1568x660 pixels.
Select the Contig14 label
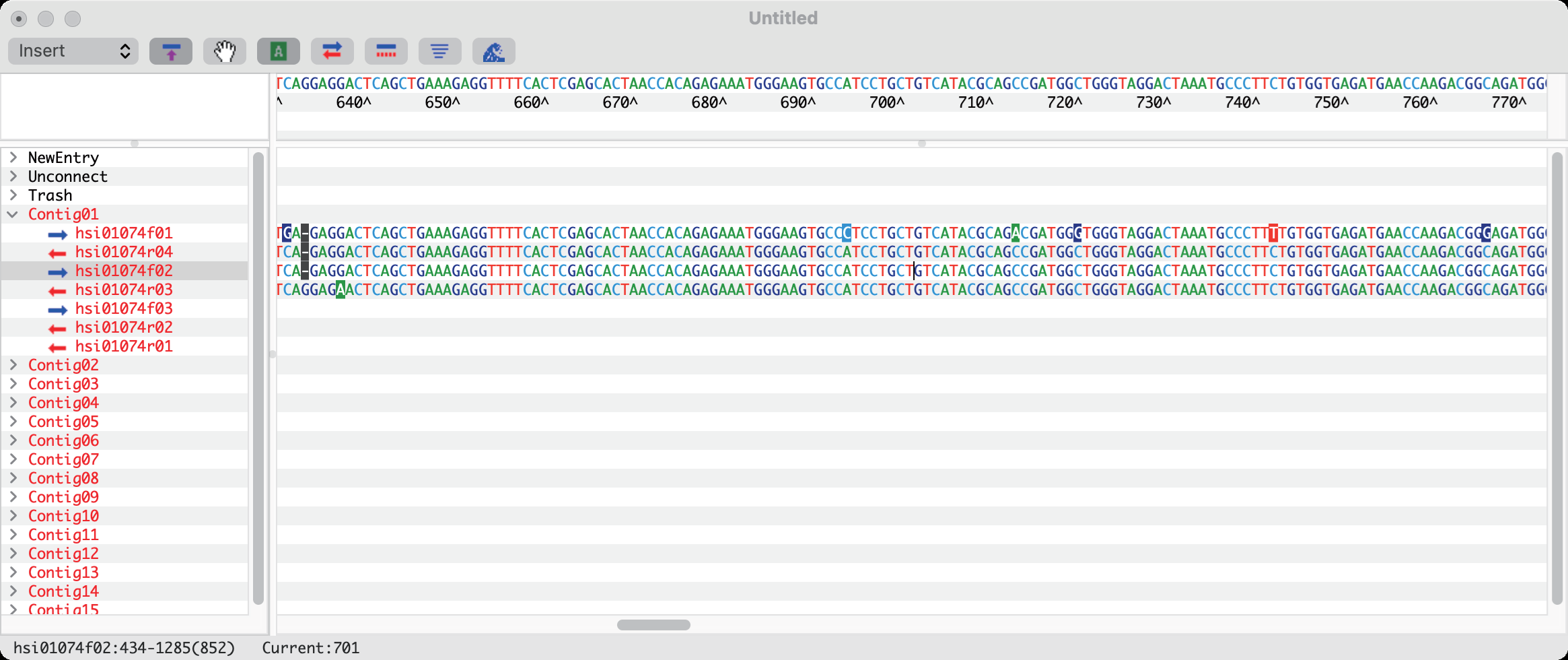click(63, 591)
